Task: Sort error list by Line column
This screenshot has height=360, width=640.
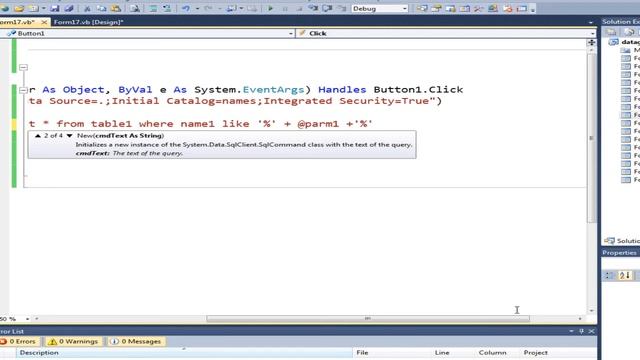Action: (453, 353)
